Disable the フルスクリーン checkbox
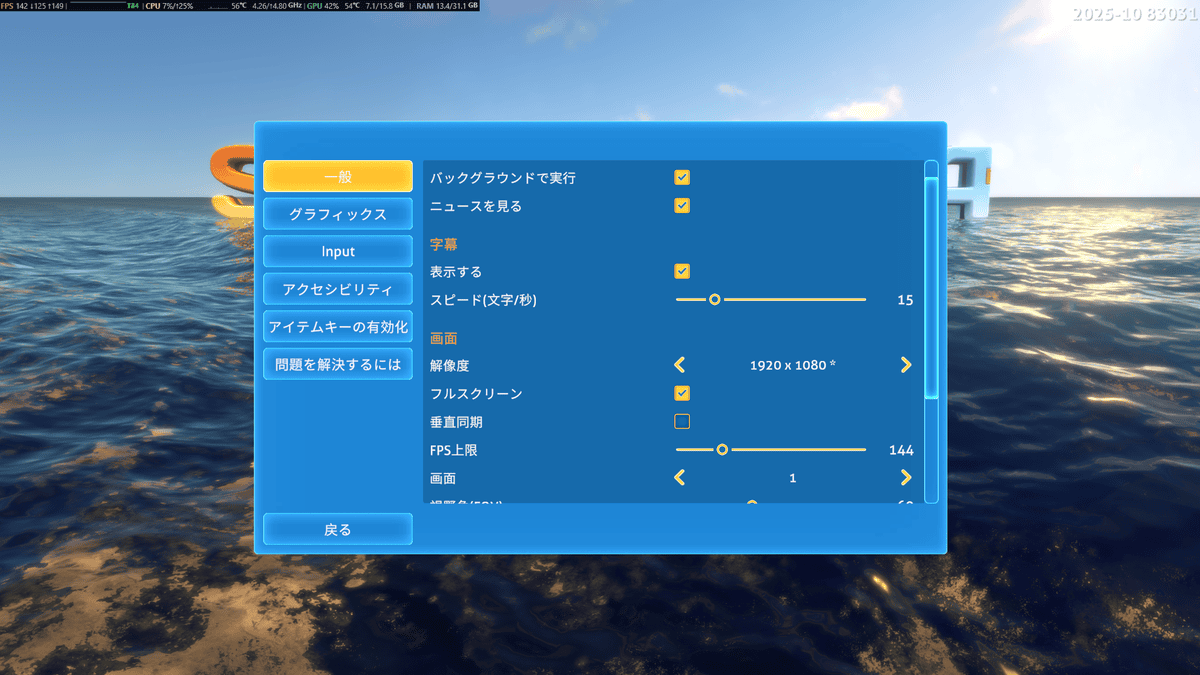This screenshot has width=1200, height=675. (x=682, y=393)
